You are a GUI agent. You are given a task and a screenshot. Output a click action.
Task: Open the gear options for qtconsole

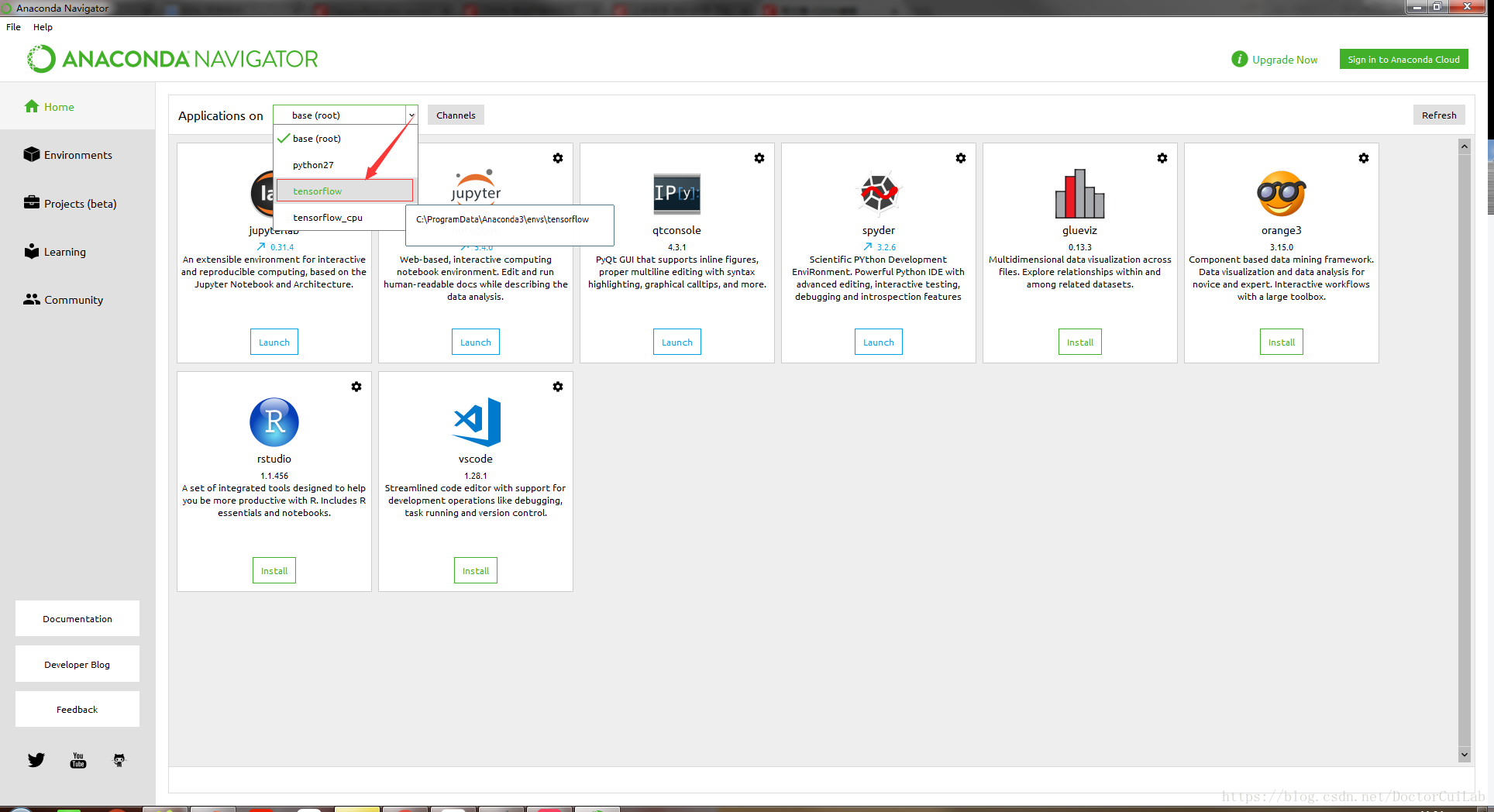tap(759, 158)
